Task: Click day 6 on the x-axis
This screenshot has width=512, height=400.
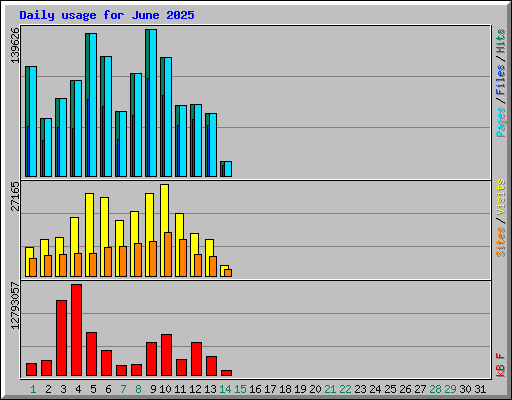Action: [108, 389]
